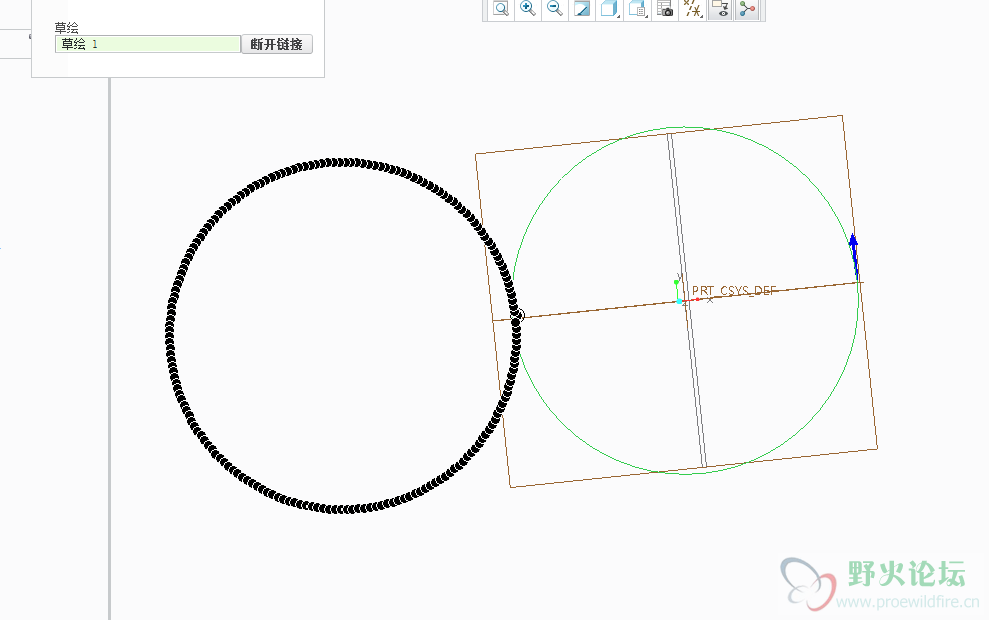Select the black beaded circle pattern
This screenshot has height=620, width=989.
339,162
